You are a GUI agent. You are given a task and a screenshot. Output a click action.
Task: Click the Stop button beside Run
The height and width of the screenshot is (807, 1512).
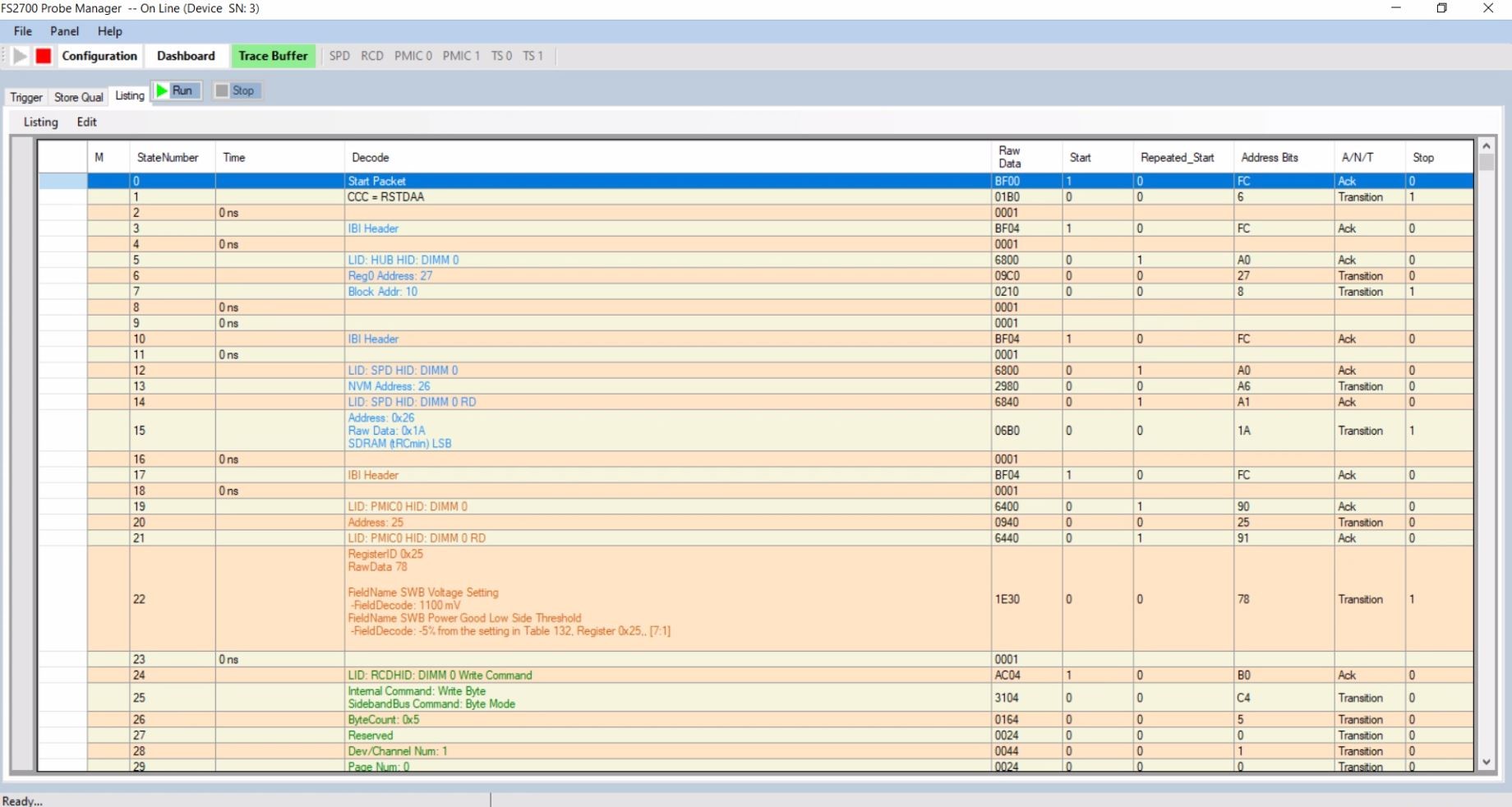[237, 90]
